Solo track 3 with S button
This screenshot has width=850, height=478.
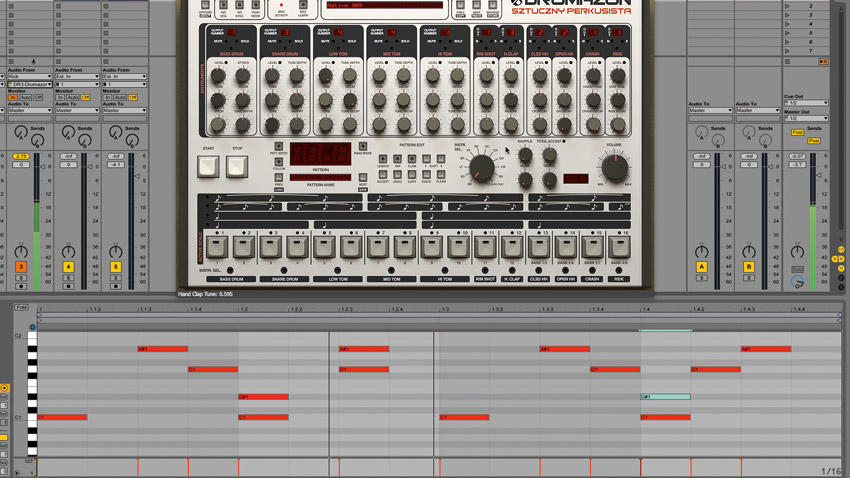click(21, 278)
